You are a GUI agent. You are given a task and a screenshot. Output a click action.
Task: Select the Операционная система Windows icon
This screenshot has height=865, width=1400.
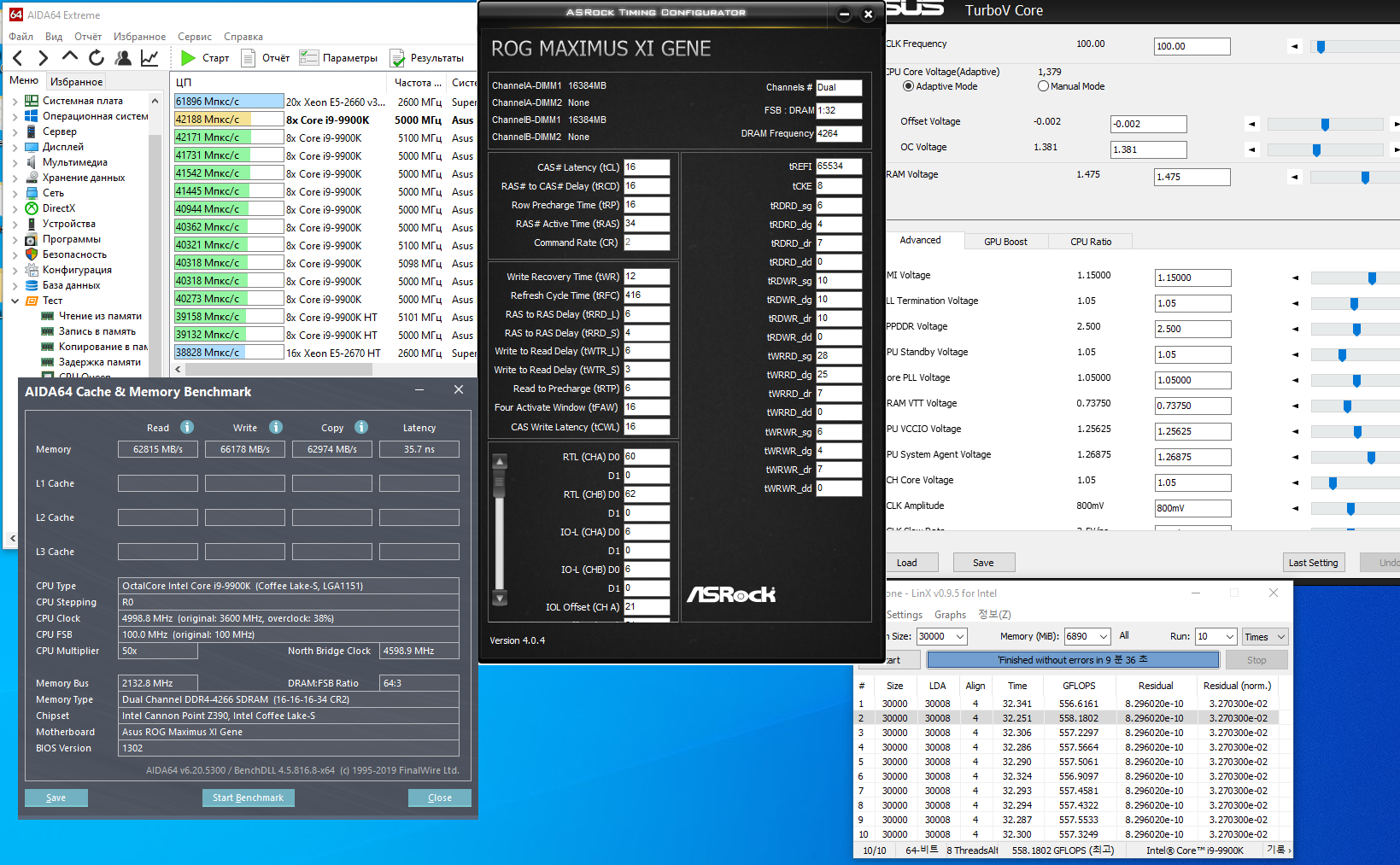point(32,116)
